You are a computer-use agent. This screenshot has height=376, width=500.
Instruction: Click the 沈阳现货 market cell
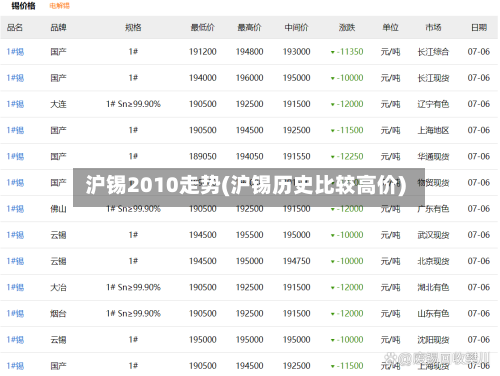click(433, 340)
